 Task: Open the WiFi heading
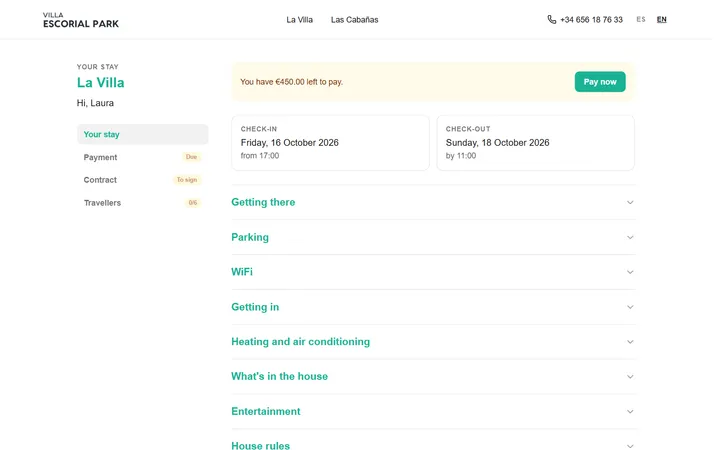click(x=242, y=272)
